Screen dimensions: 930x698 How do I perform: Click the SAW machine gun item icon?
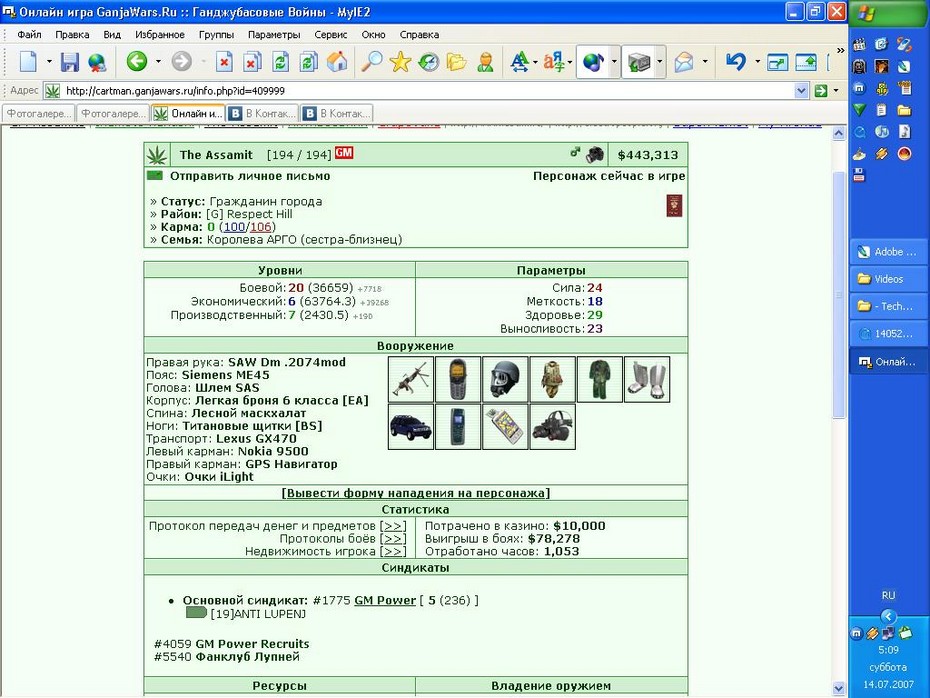[411, 380]
